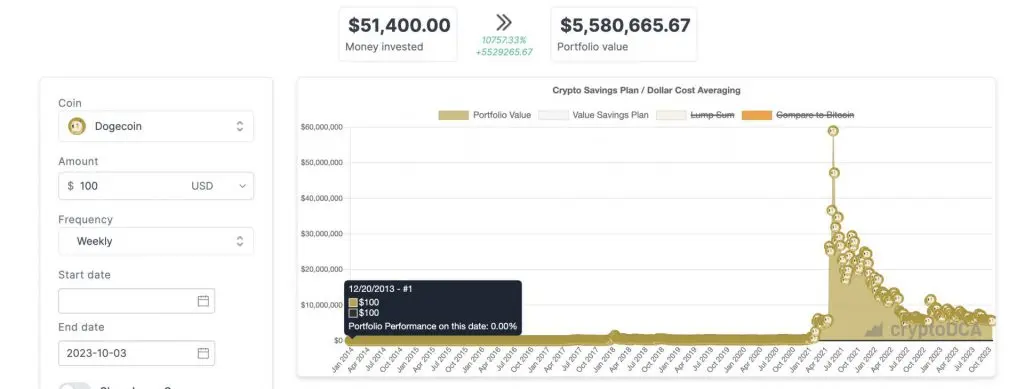Screen dimensions: 1024x389
Task: Click the peak Dogecoin marker near $60,000,000
Action: 833,131
